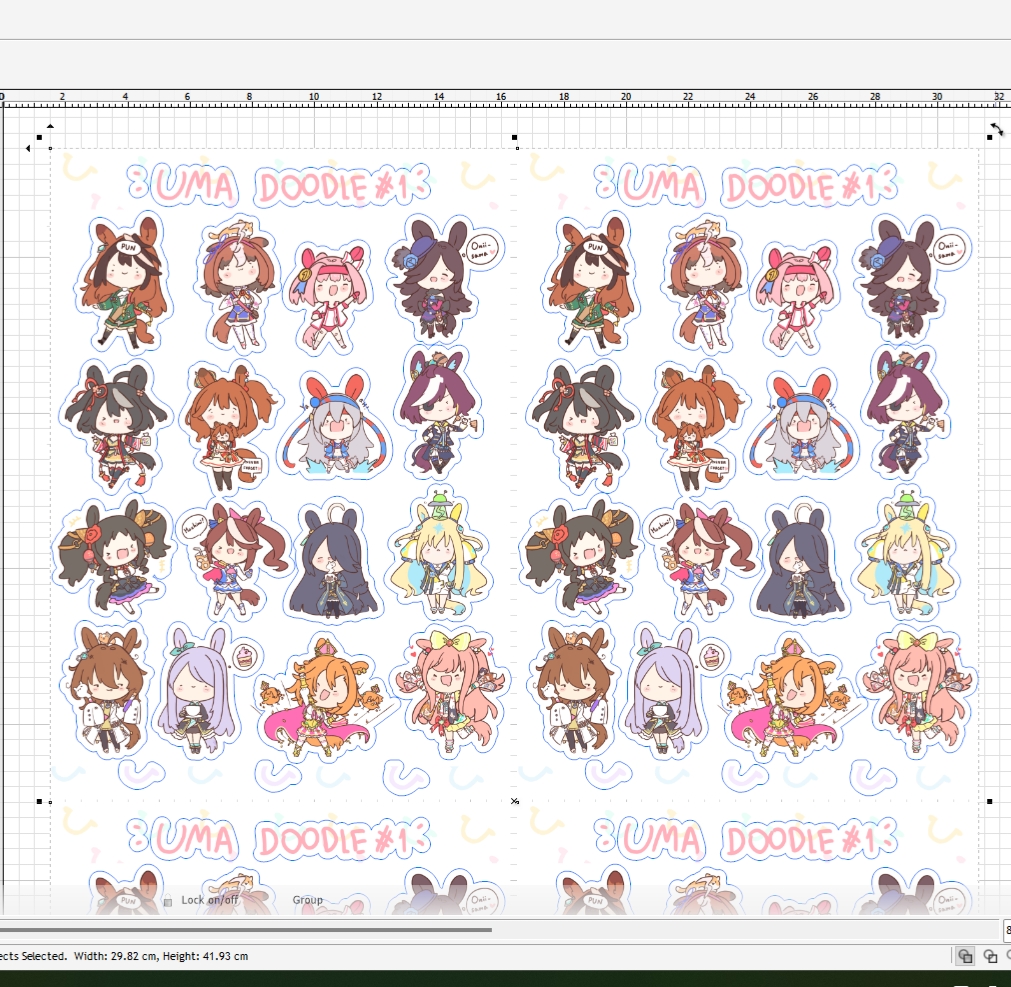Select the cupcake sticker on the left sheet

tap(244, 657)
